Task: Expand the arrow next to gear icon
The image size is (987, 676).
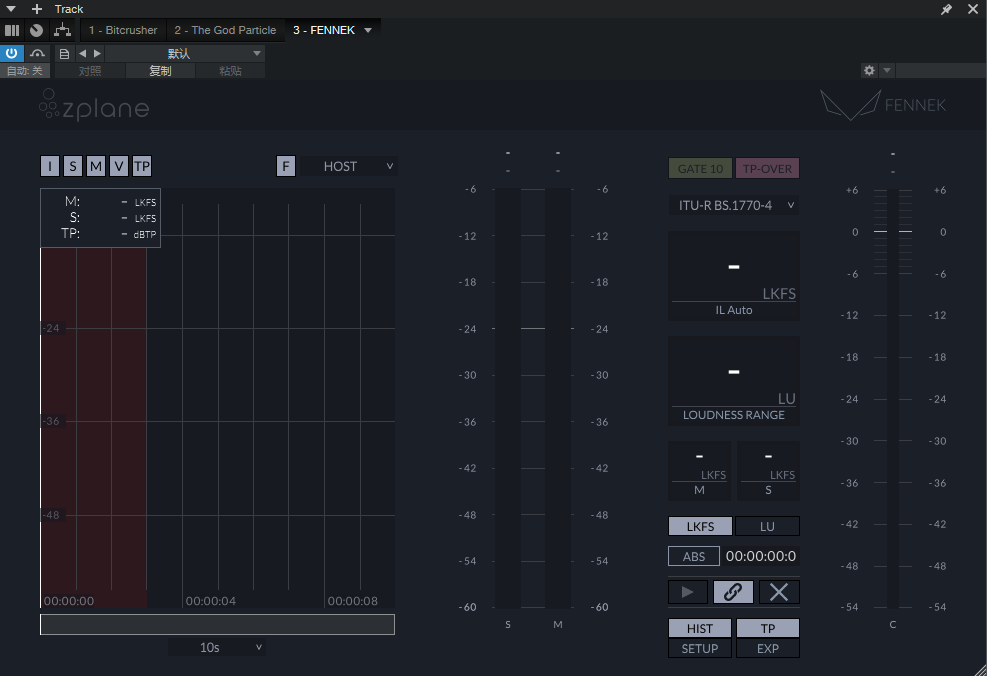Action: pos(887,70)
